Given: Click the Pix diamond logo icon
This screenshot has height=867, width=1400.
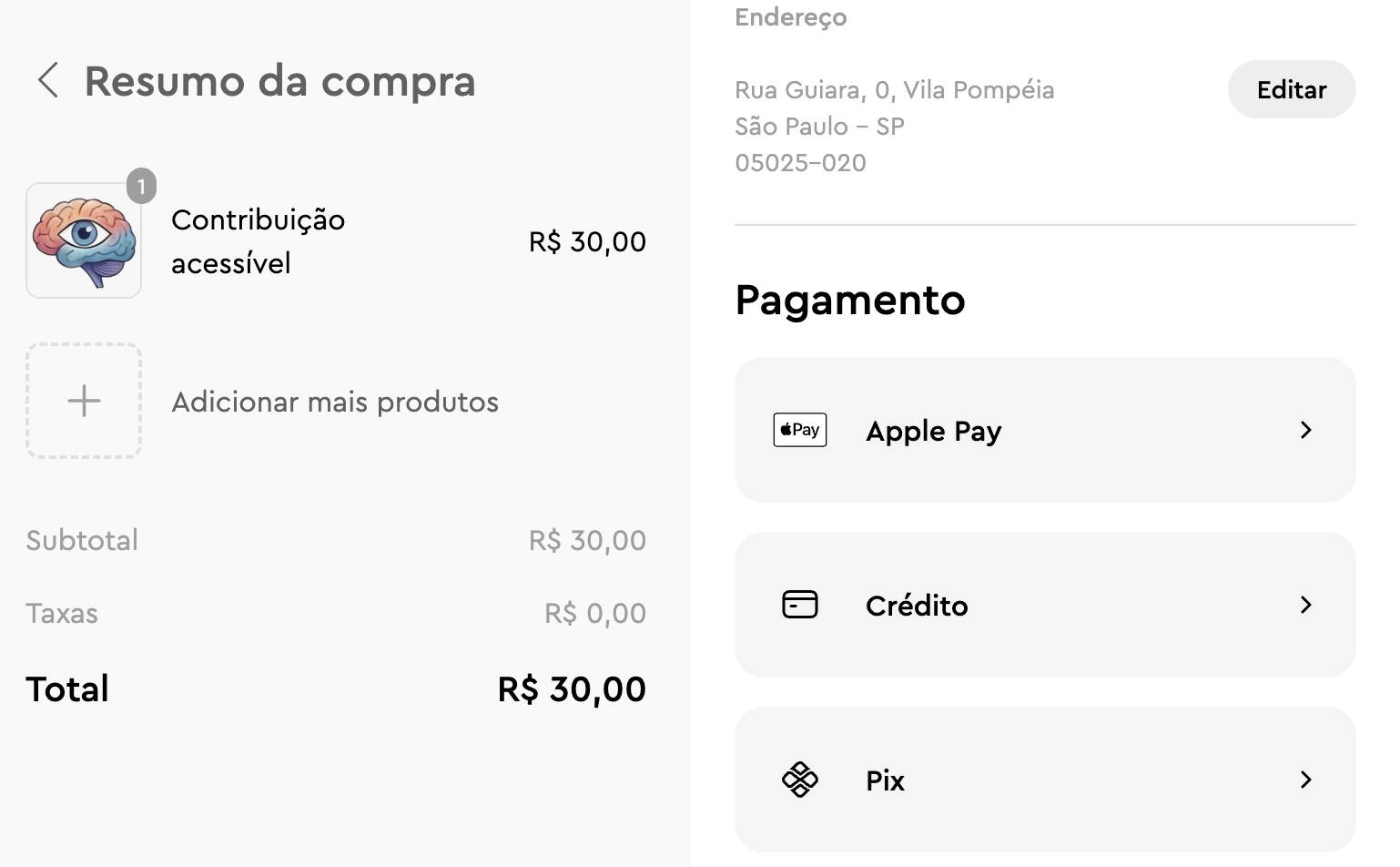Looking at the screenshot, I should (800, 780).
